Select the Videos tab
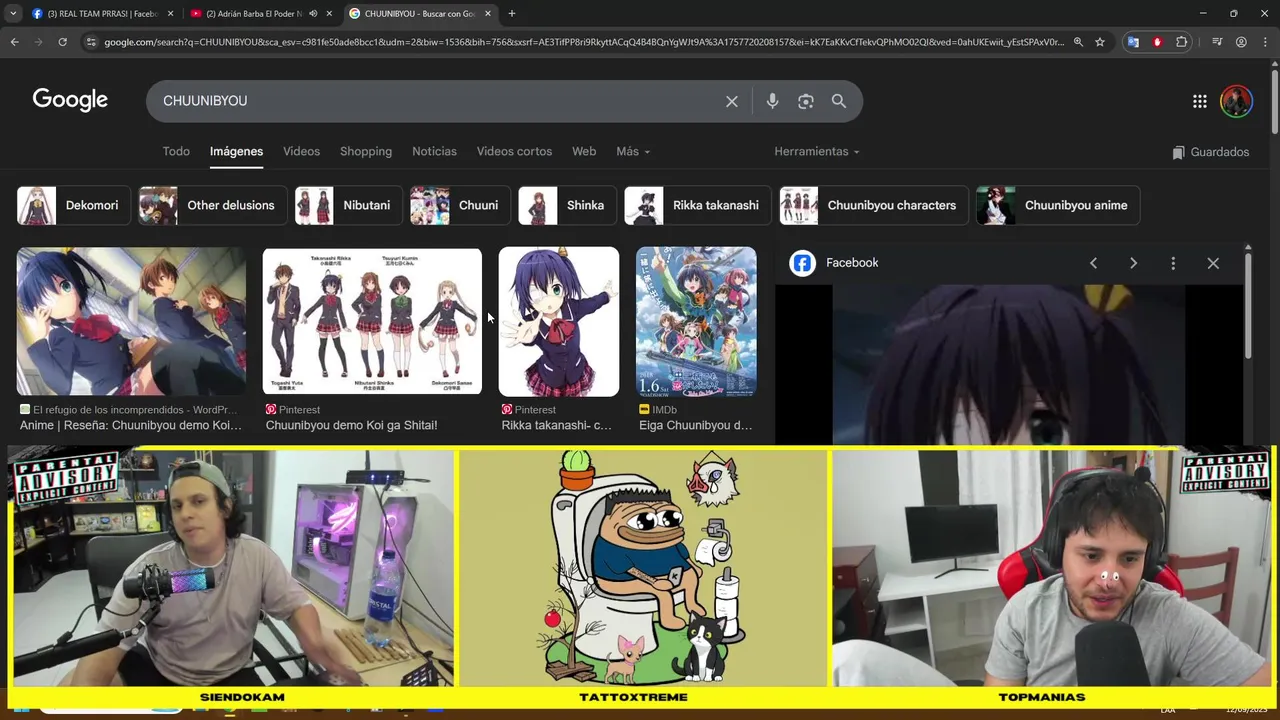Image resolution: width=1280 pixels, height=720 pixels. coord(301,151)
